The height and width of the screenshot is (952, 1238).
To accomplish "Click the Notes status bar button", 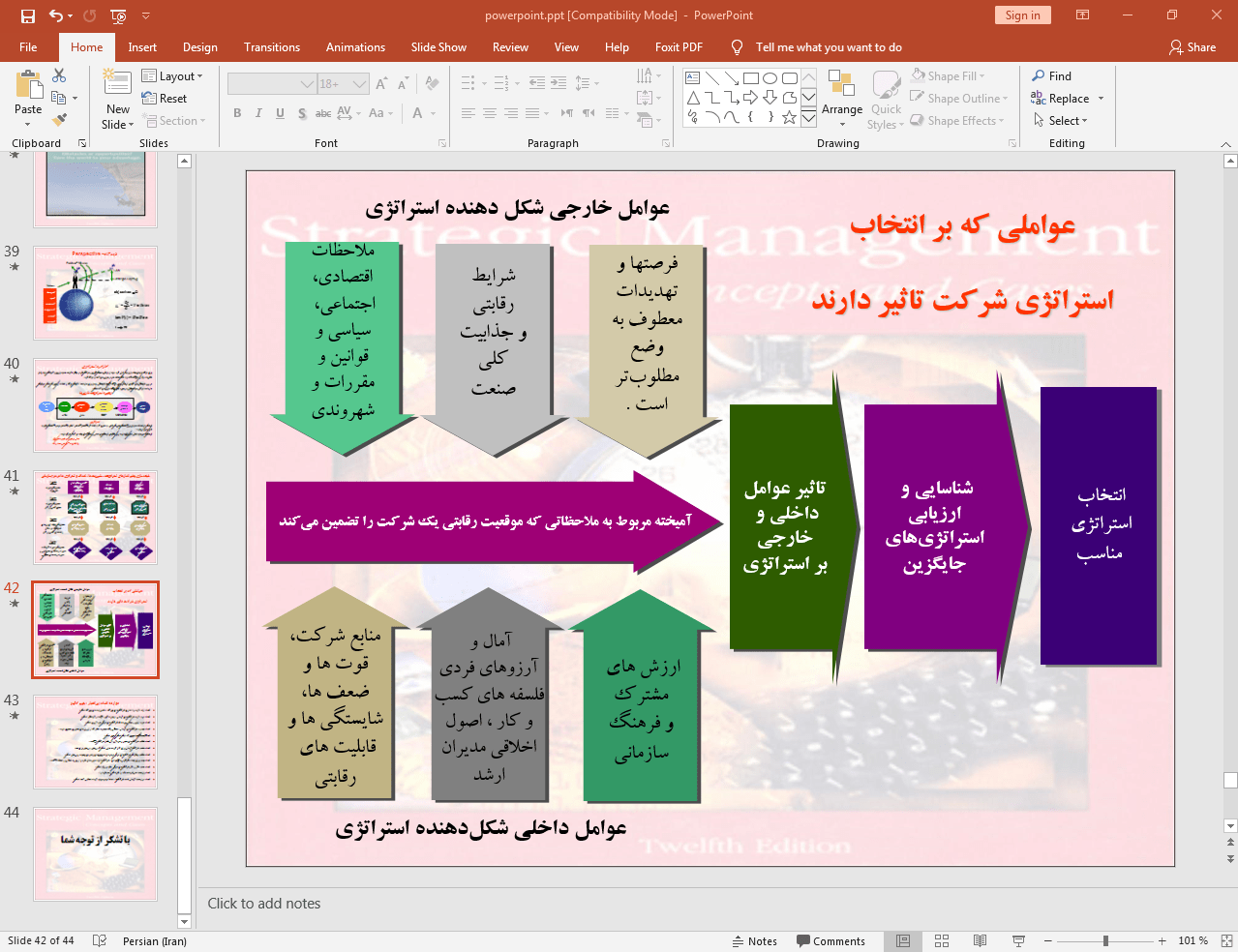I will [754, 941].
